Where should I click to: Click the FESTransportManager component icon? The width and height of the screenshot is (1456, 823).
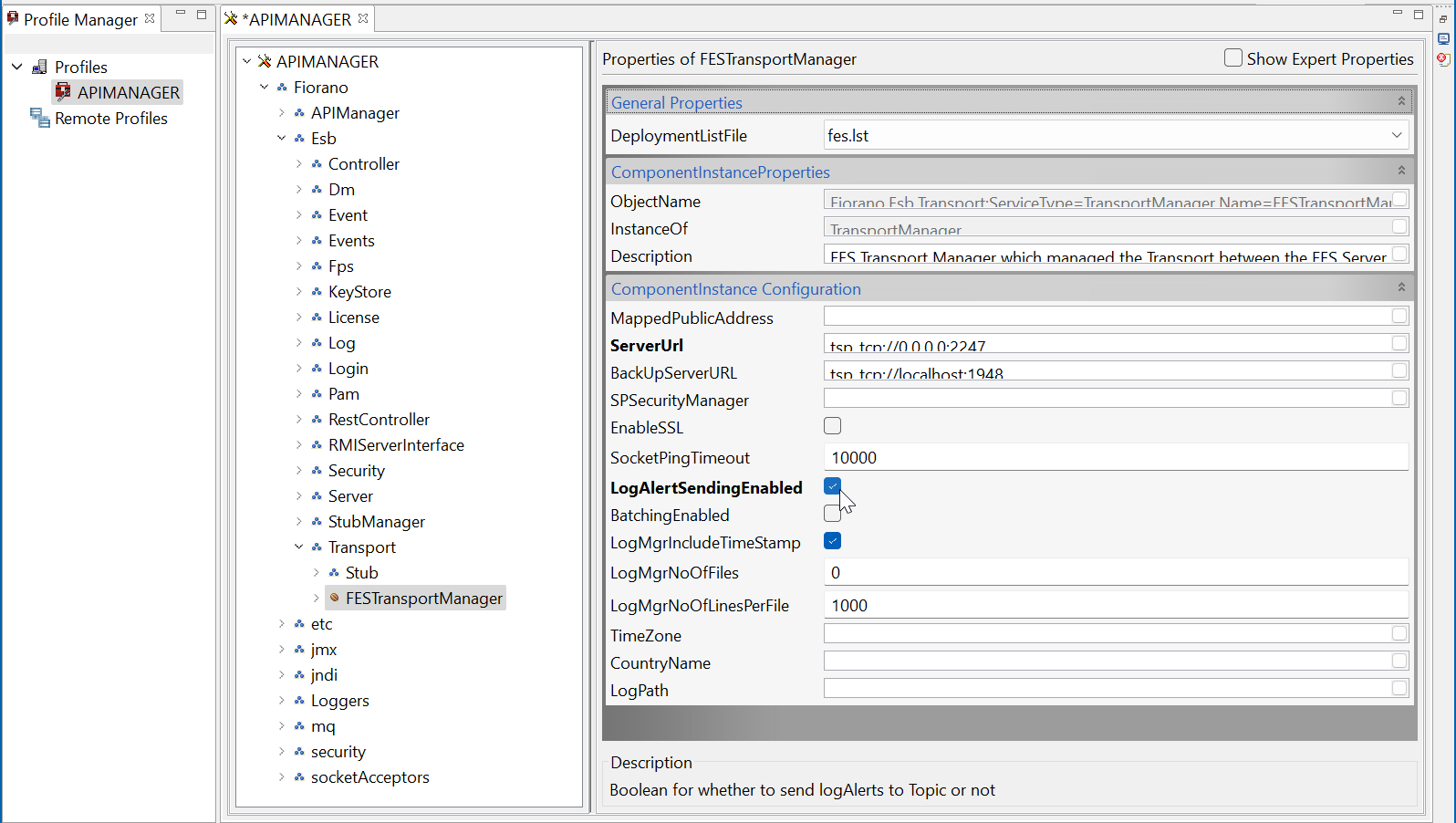335,599
